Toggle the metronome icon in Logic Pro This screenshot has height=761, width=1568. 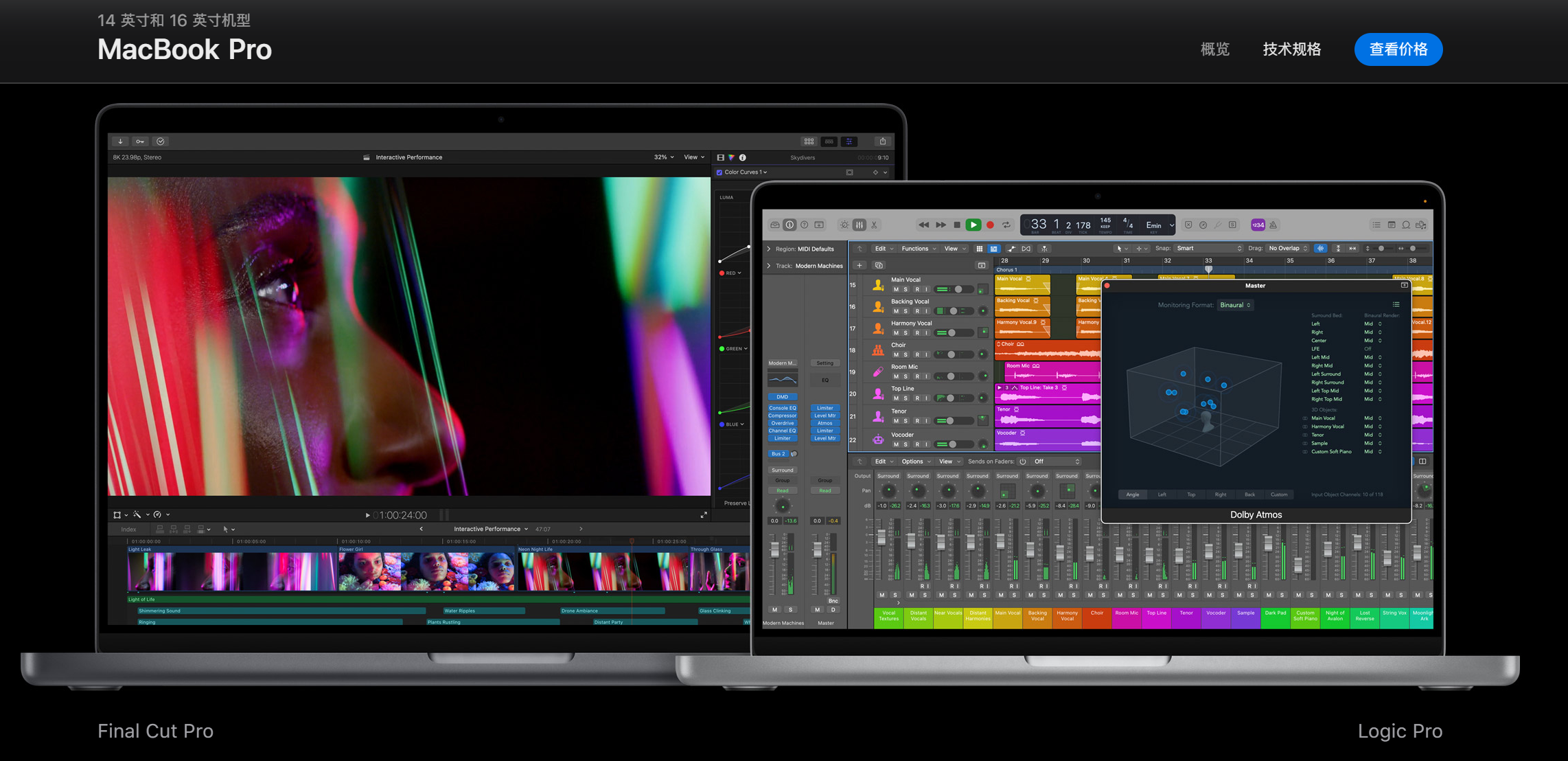tap(1273, 225)
